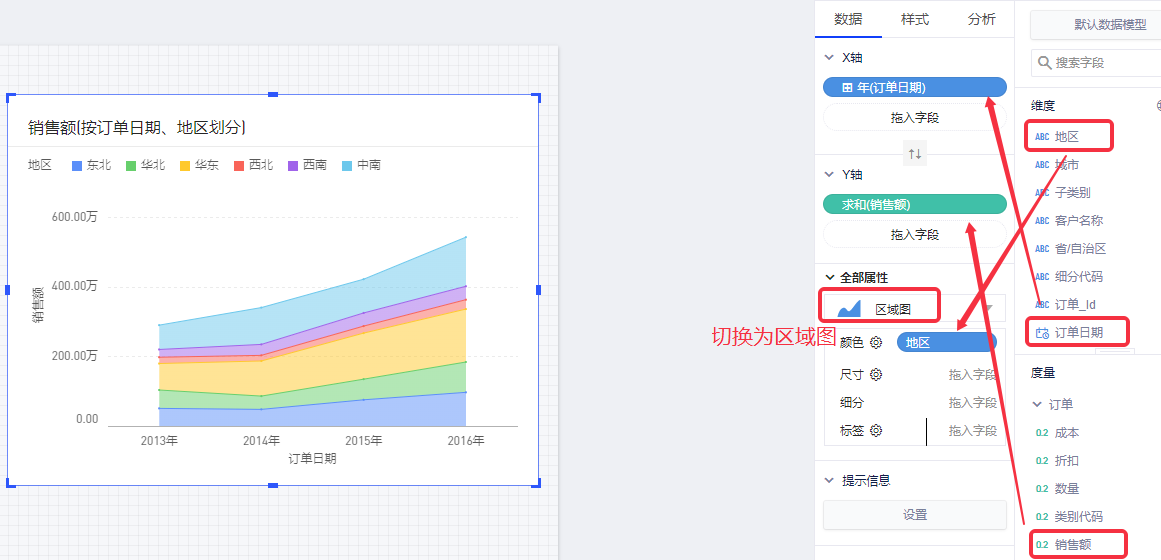This screenshot has height=560, width=1161.
Task: Click the search magnifier icon in field search
Action: point(1045,63)
